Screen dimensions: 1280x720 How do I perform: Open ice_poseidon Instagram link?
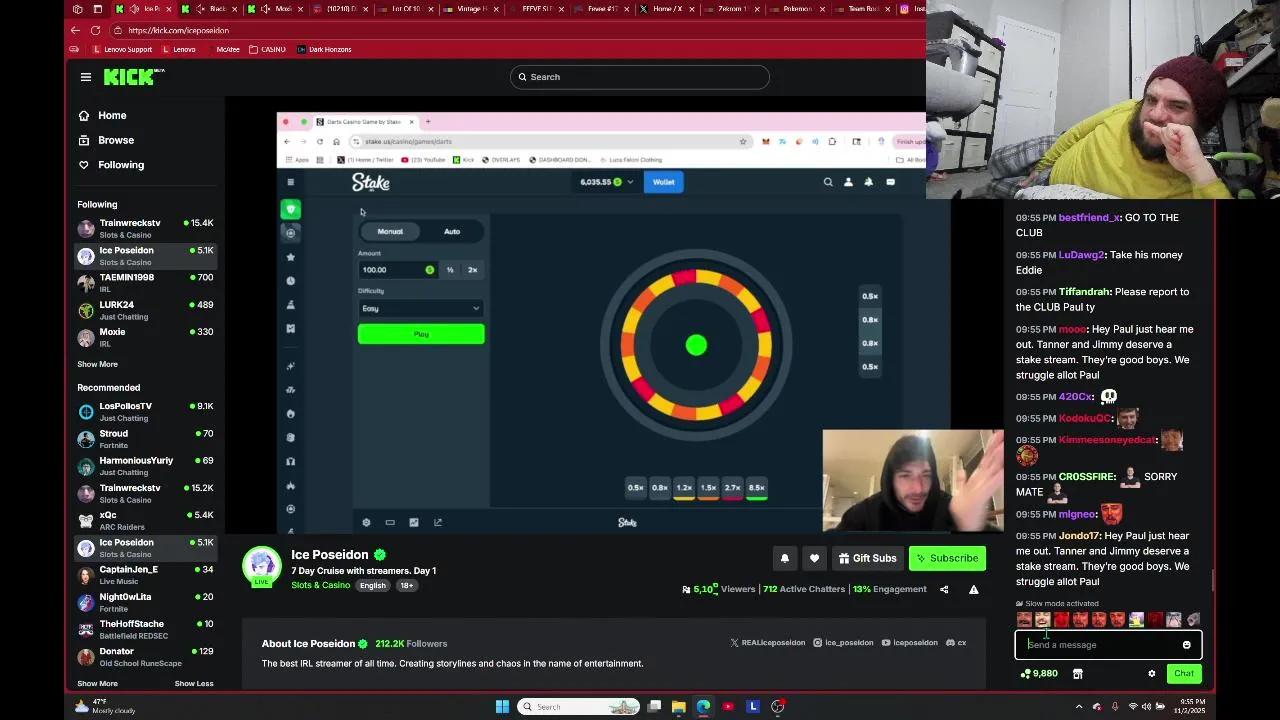(x=844, y=643)
